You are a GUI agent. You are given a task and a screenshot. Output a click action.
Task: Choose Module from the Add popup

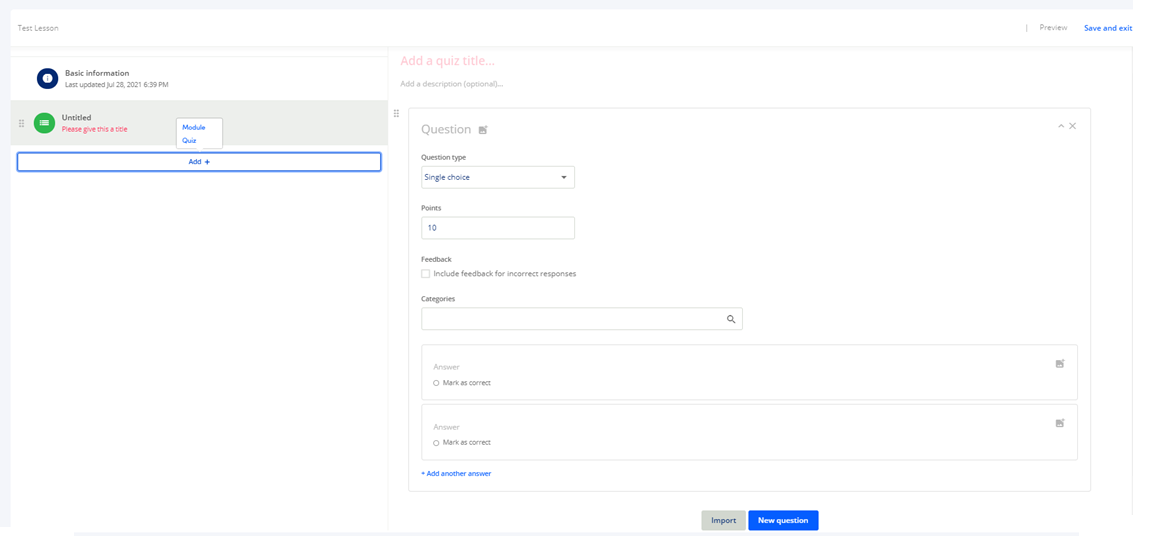pyautogui.click(x=193, y=127)
